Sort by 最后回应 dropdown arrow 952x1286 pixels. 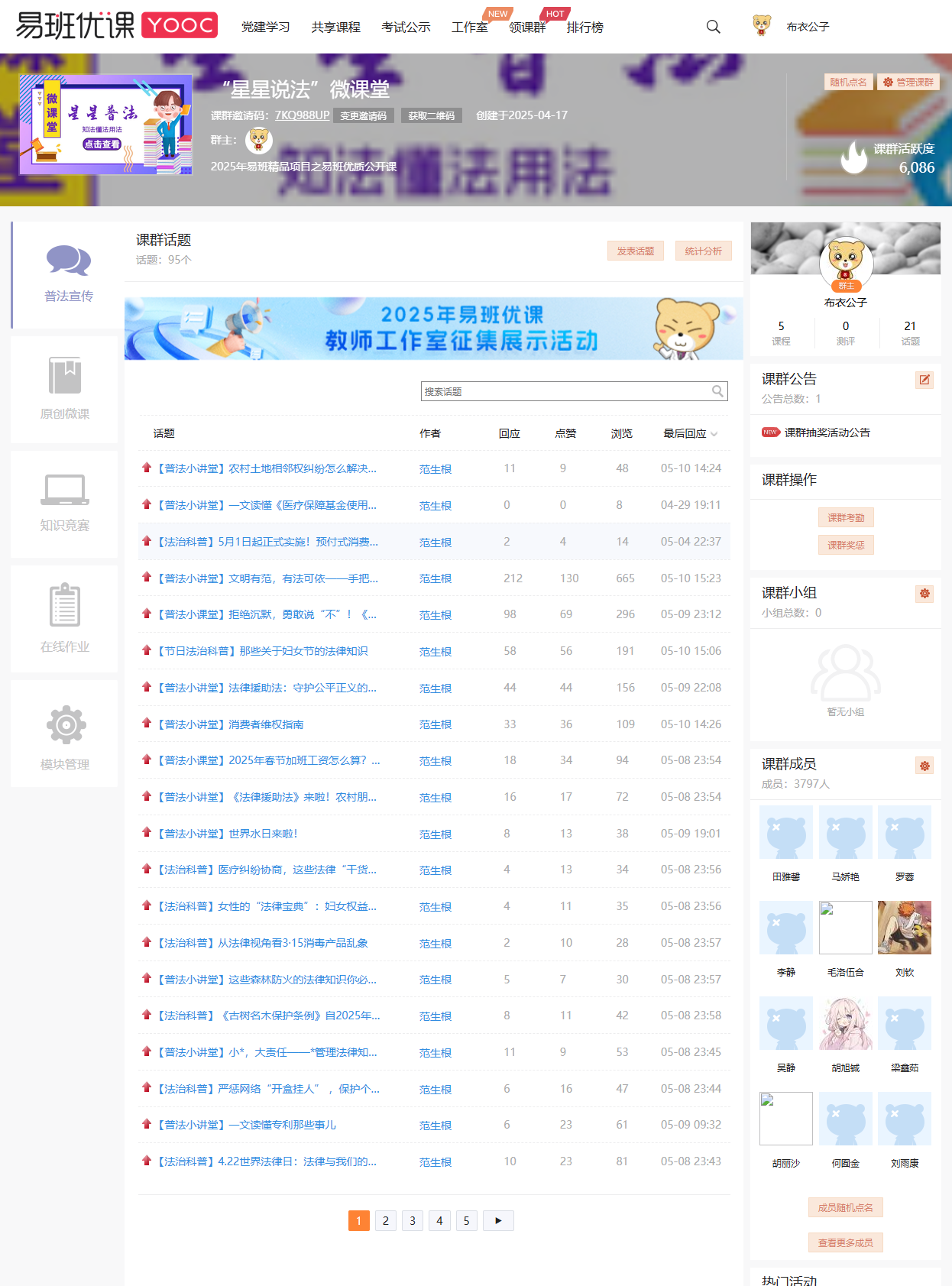click(x=714, y=434)
